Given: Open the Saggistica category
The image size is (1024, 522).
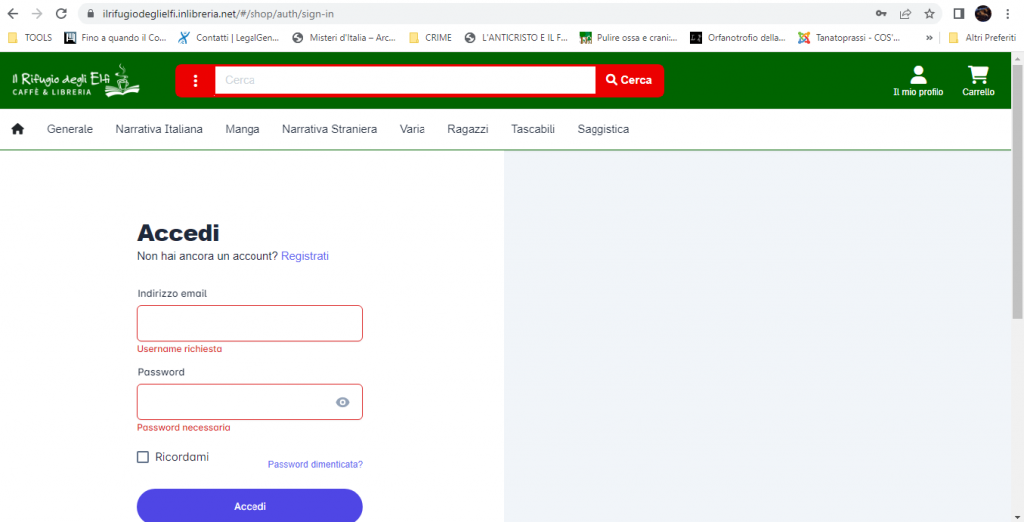Looking at the screenshot, I should (x=603, y=129).
